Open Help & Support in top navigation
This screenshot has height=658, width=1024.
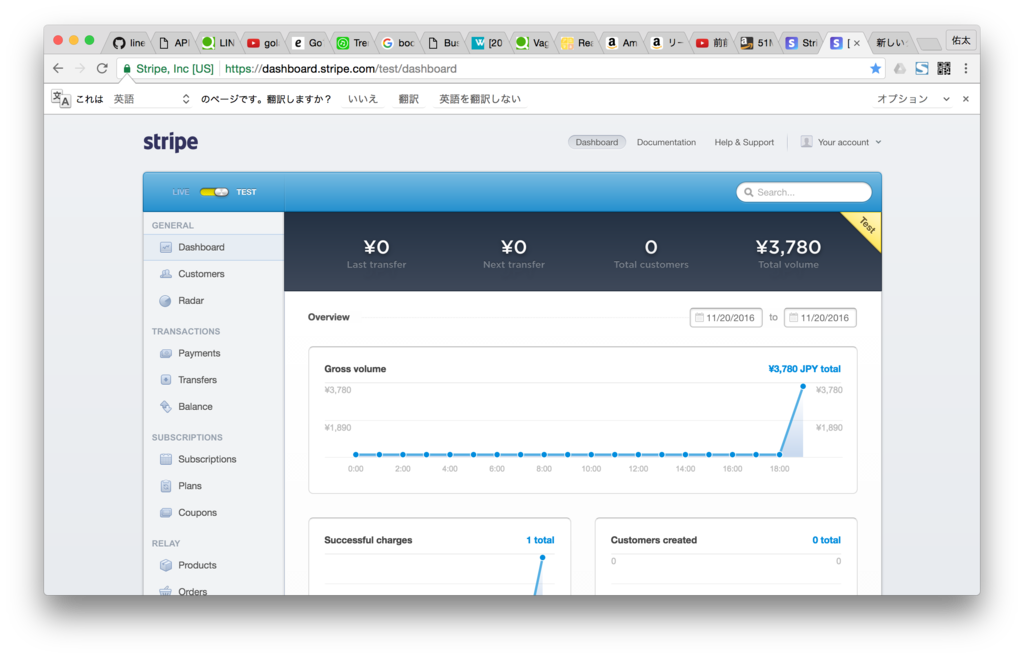(x=744, y=142)
